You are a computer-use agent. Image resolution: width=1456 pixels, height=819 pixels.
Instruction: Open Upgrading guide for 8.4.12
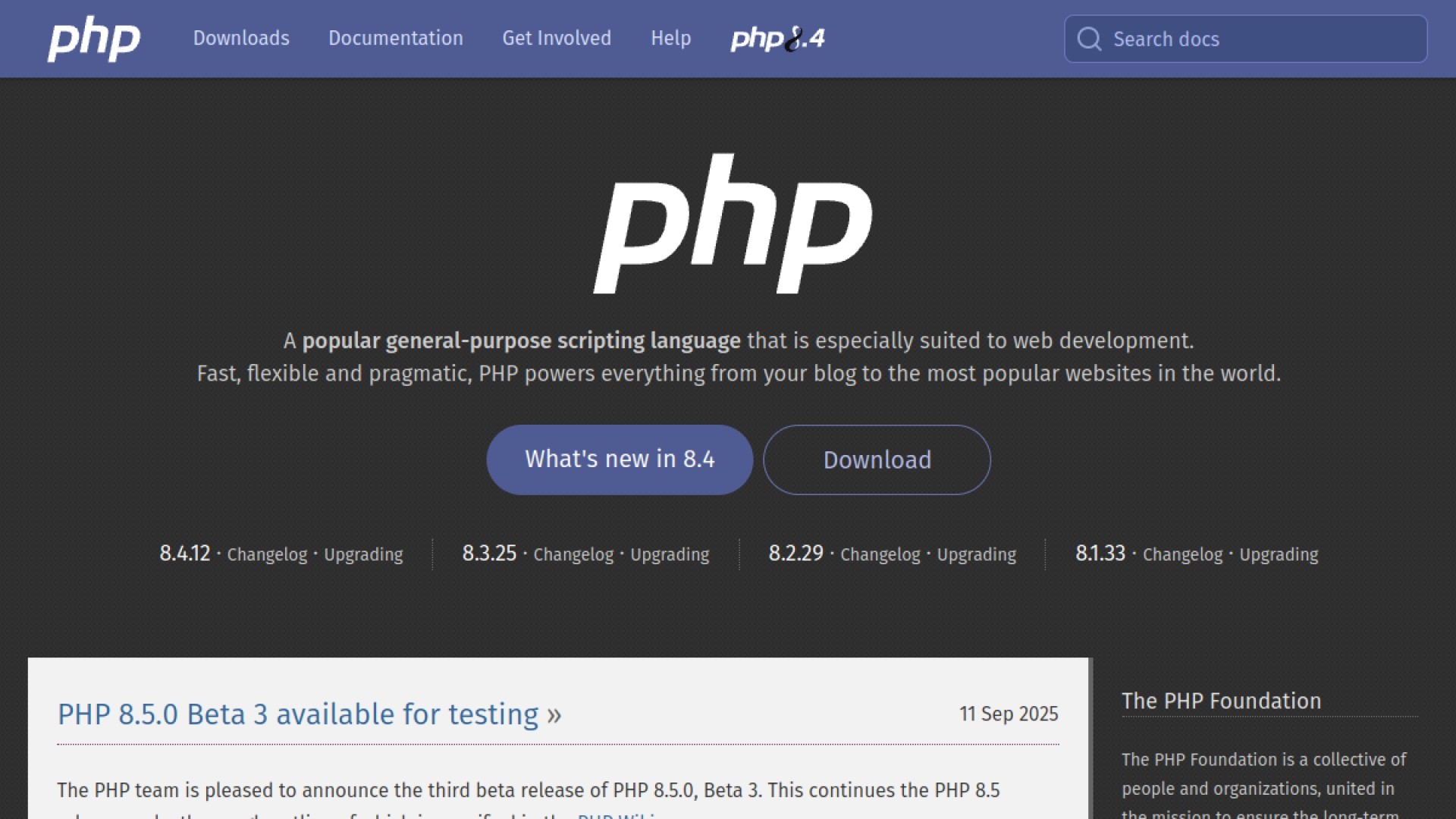[363, 554]
